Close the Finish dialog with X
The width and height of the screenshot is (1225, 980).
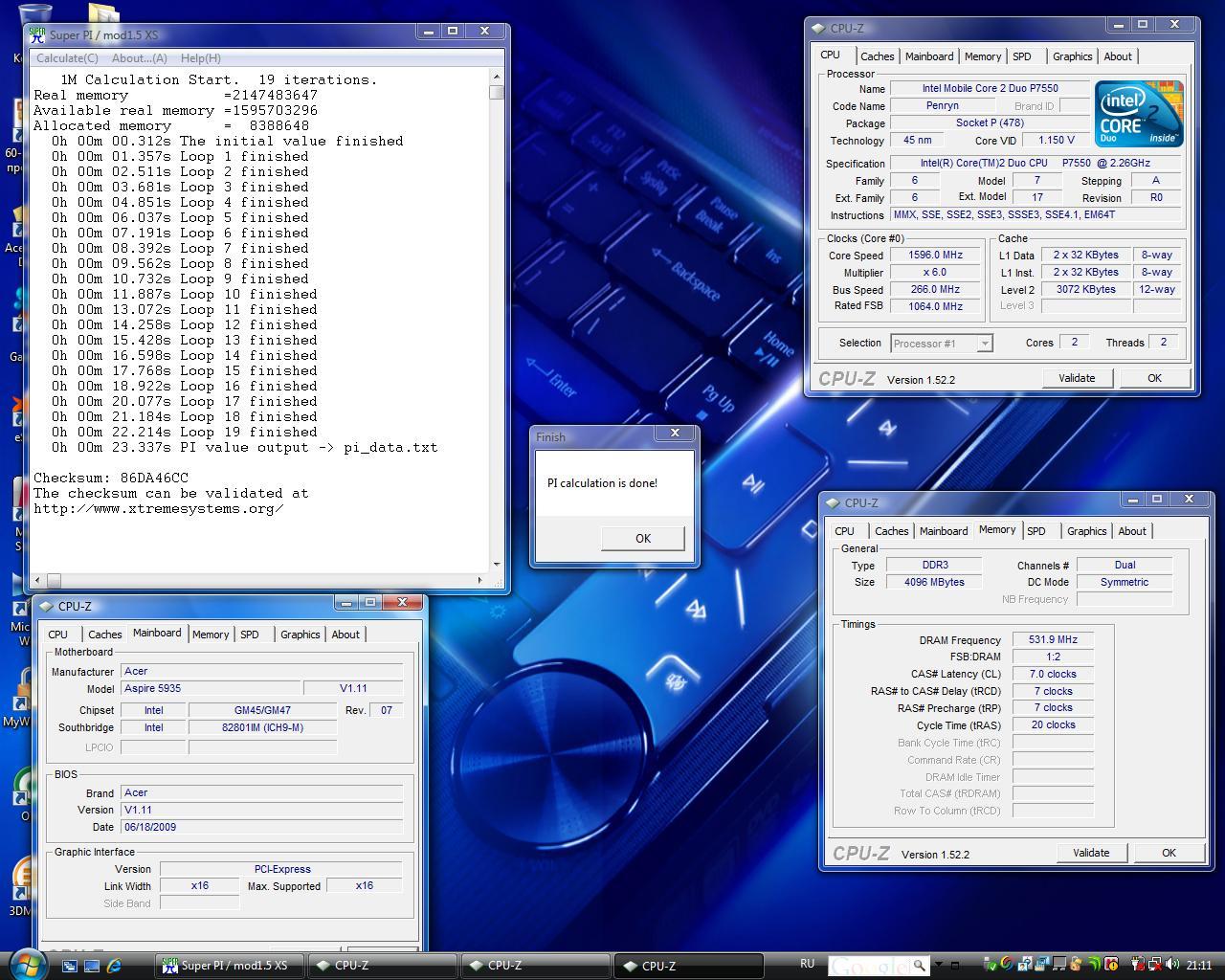[x=675, y=433]
